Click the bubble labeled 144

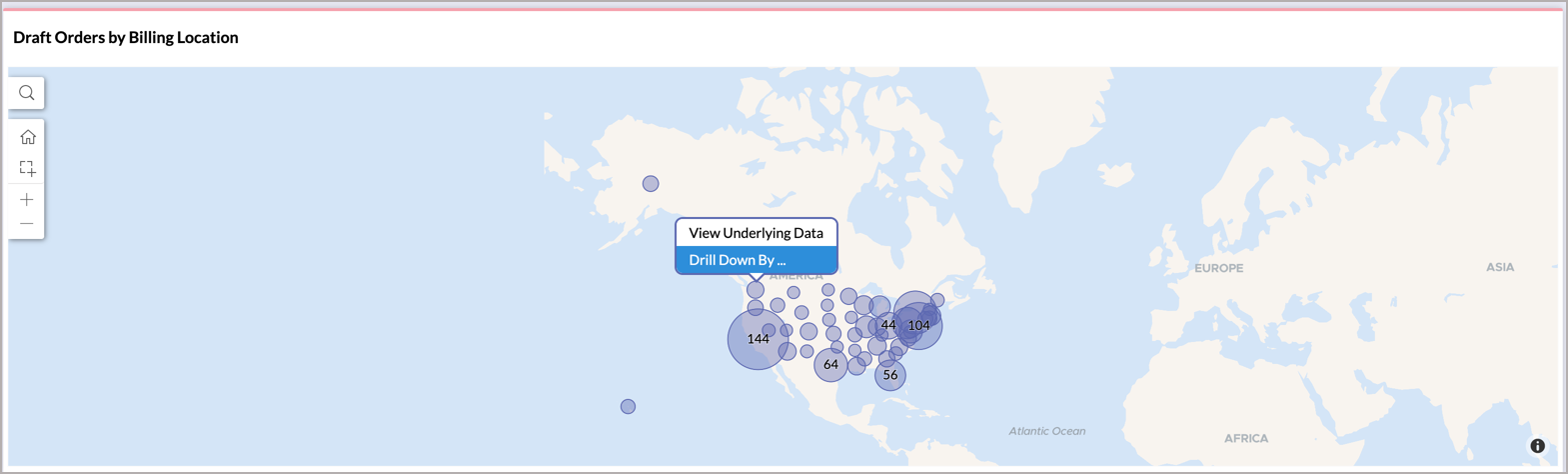(758, 339)
